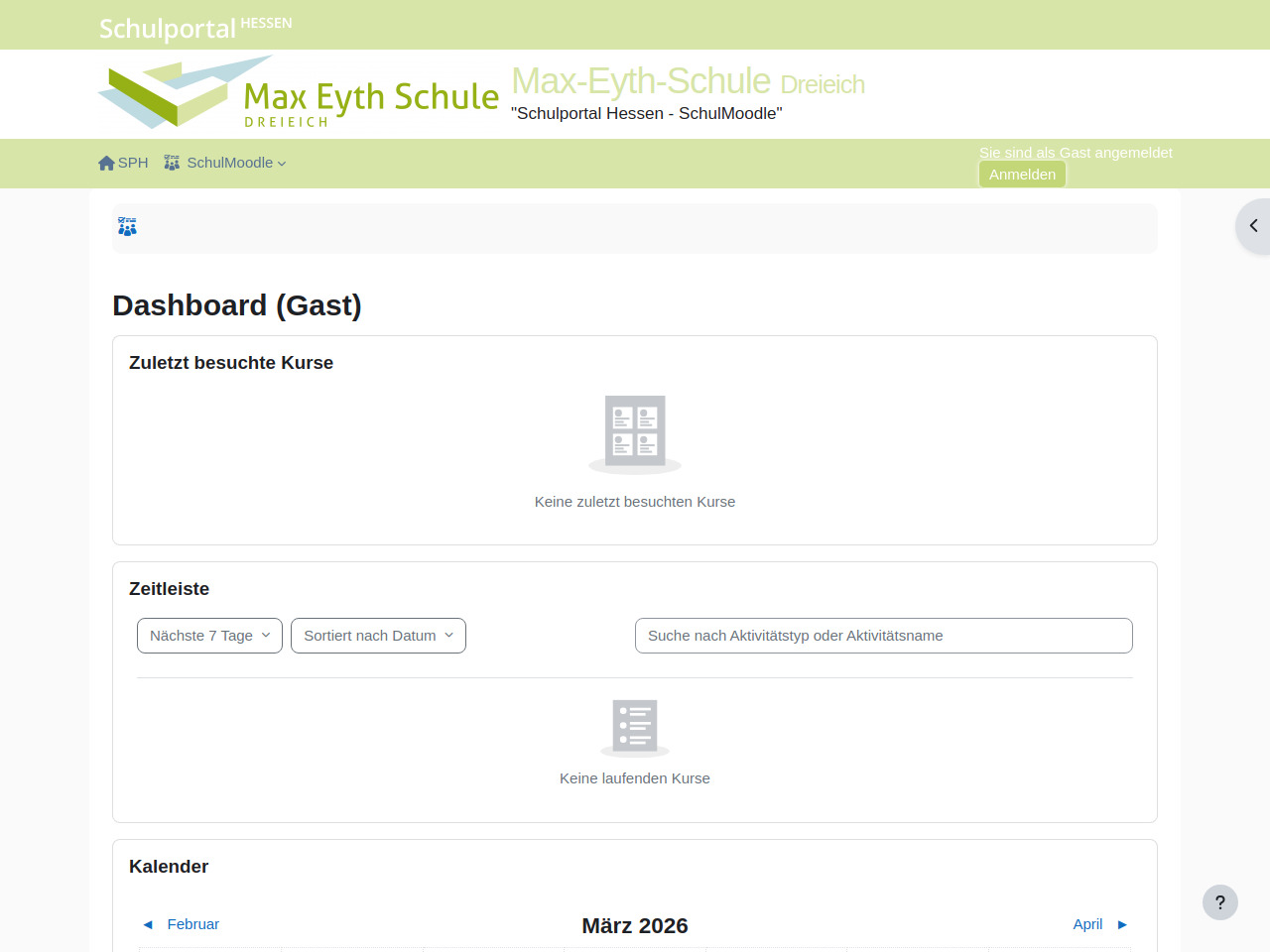Click the next month arrow icon

[1122, 924]
